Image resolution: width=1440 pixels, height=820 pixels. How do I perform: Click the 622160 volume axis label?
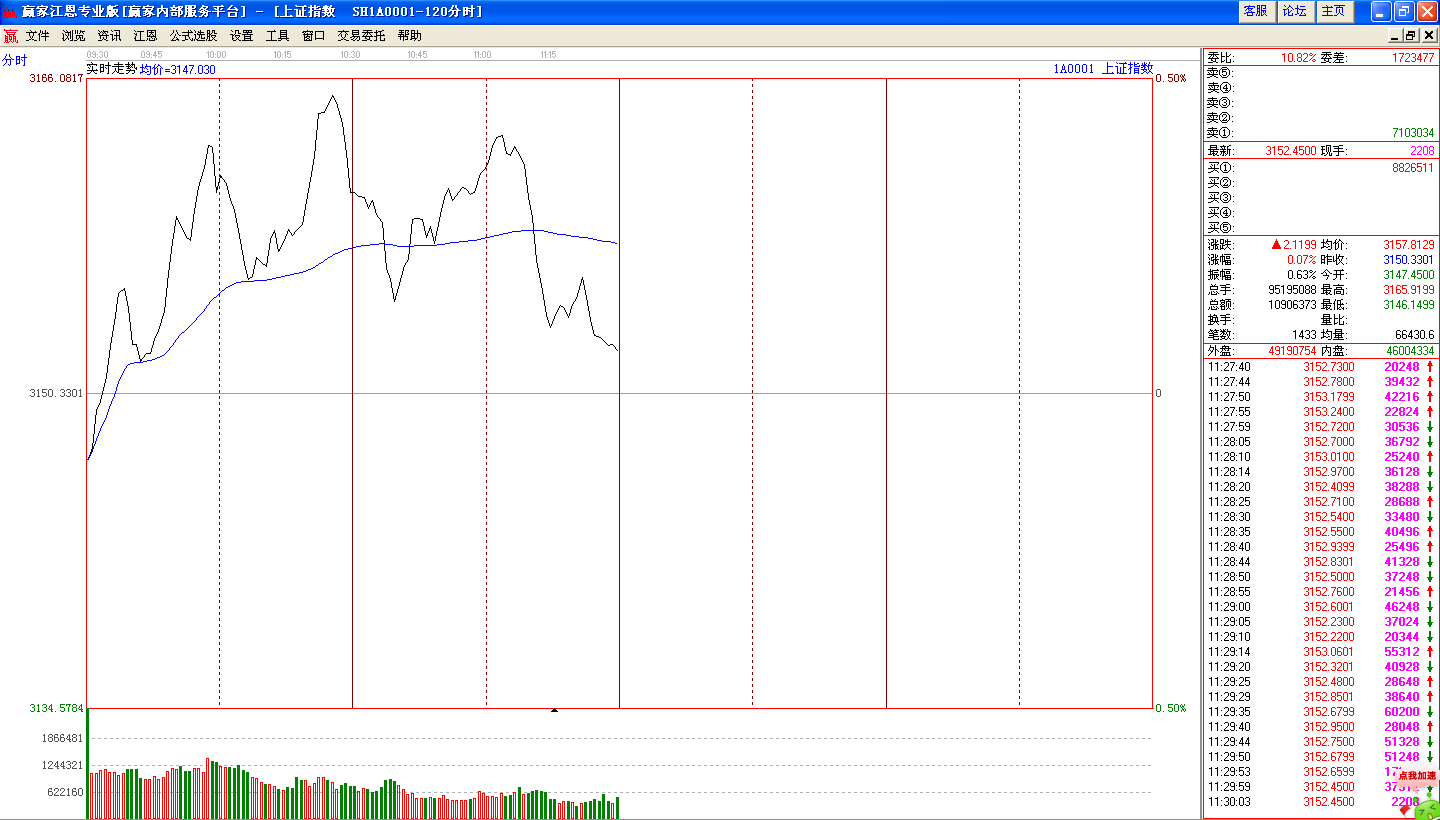[x=65, y=792]
